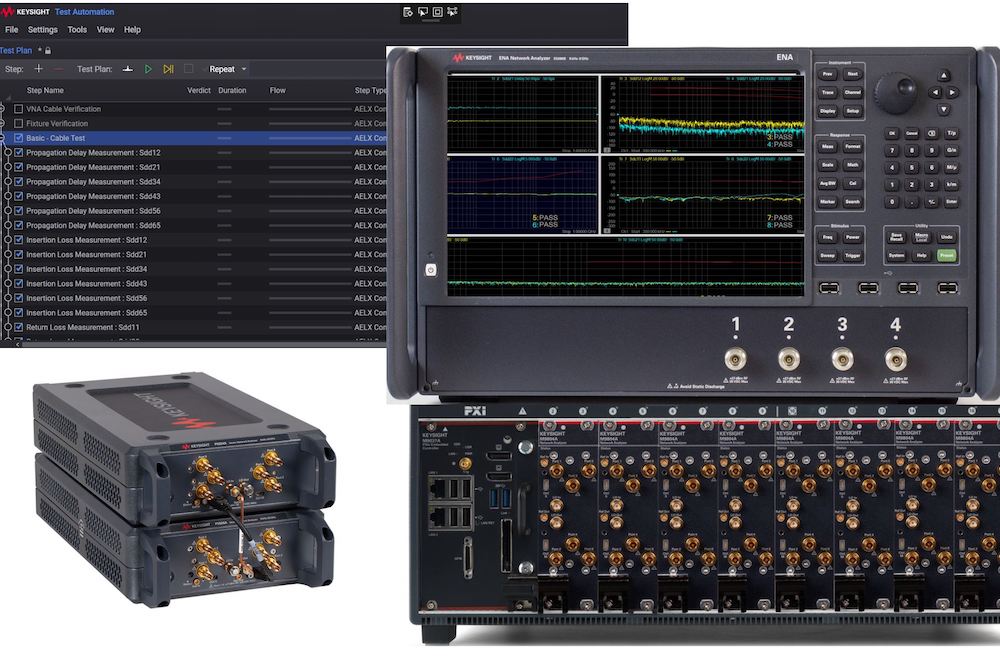Select the Test Plan tab

tap(15, 49)
